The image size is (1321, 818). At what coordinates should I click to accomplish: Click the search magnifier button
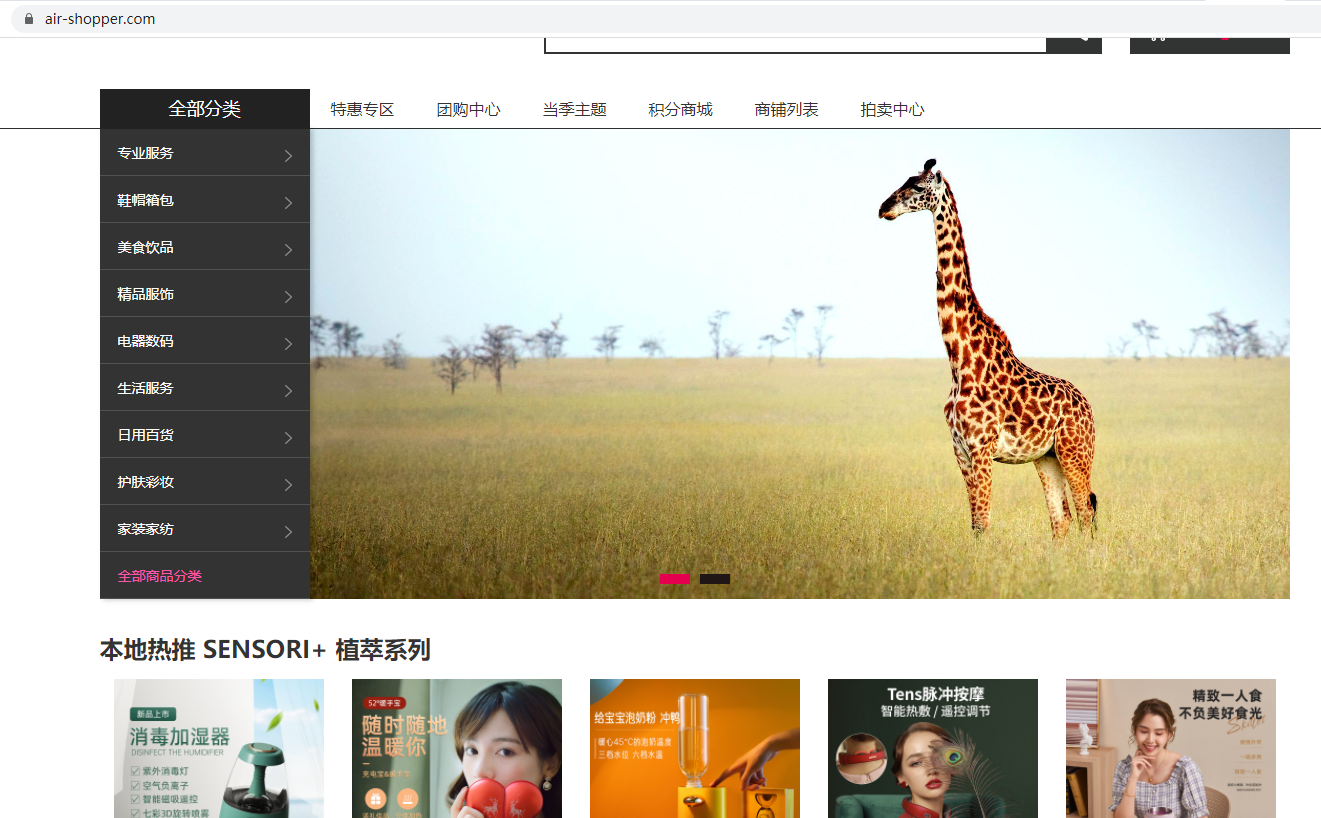1074,41
